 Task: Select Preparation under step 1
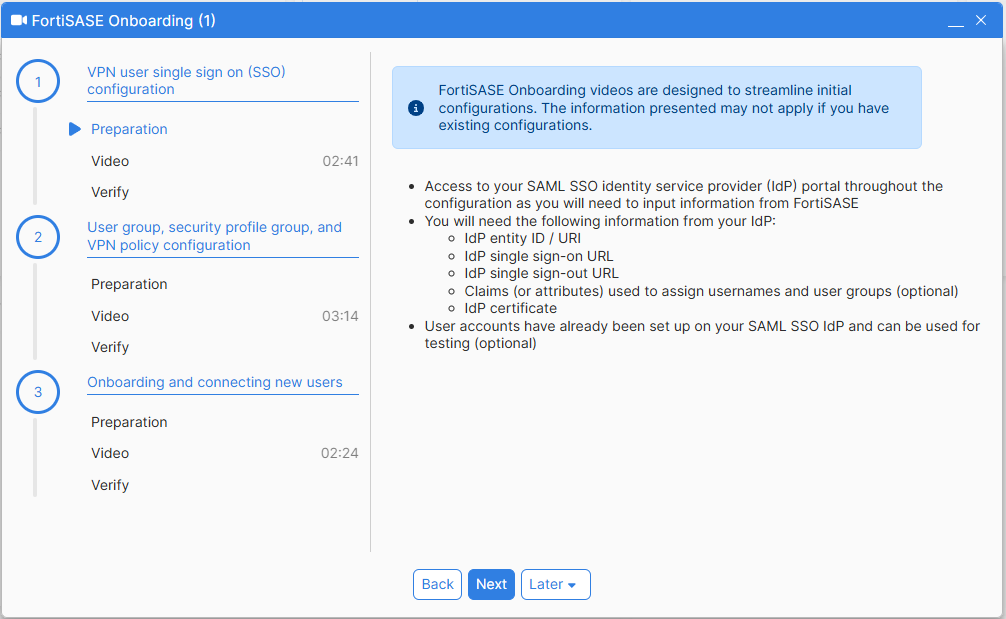(x=129, y=129)
